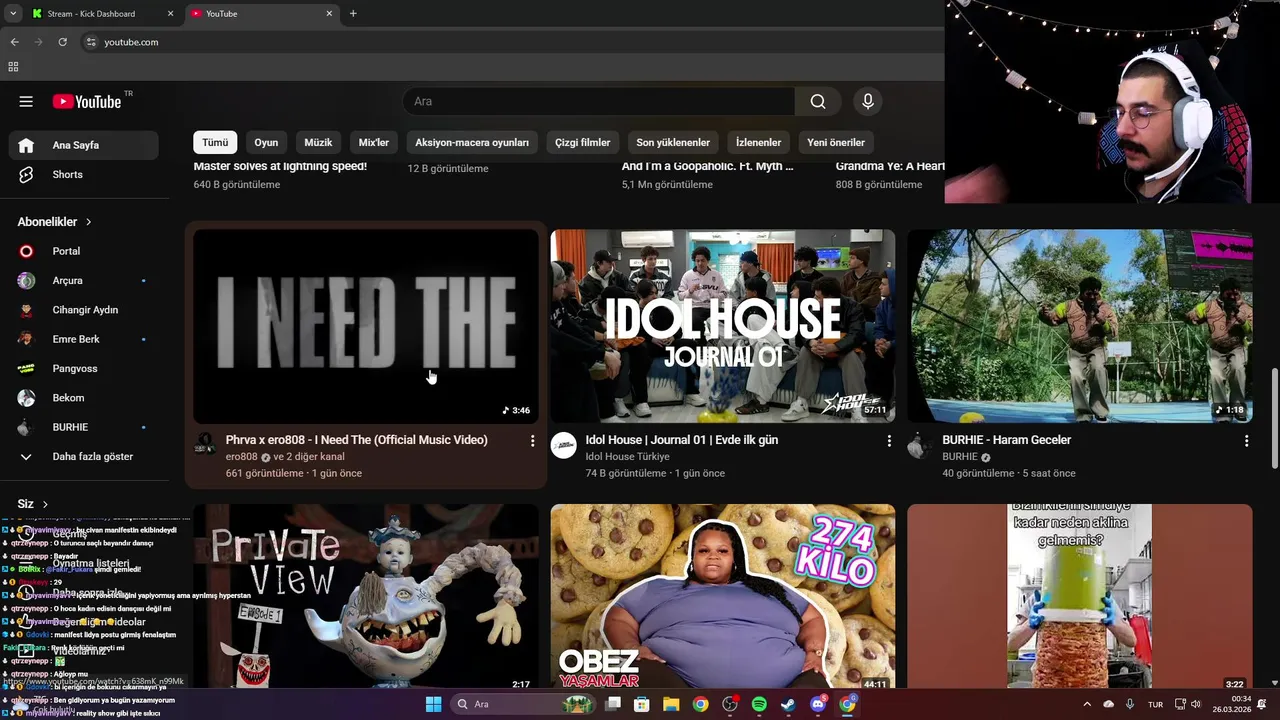The width and height of the screenshot is (1280, 720).
Task: Click ero808 channel name link
Action: pyautogui.click(x=242, y=457)
